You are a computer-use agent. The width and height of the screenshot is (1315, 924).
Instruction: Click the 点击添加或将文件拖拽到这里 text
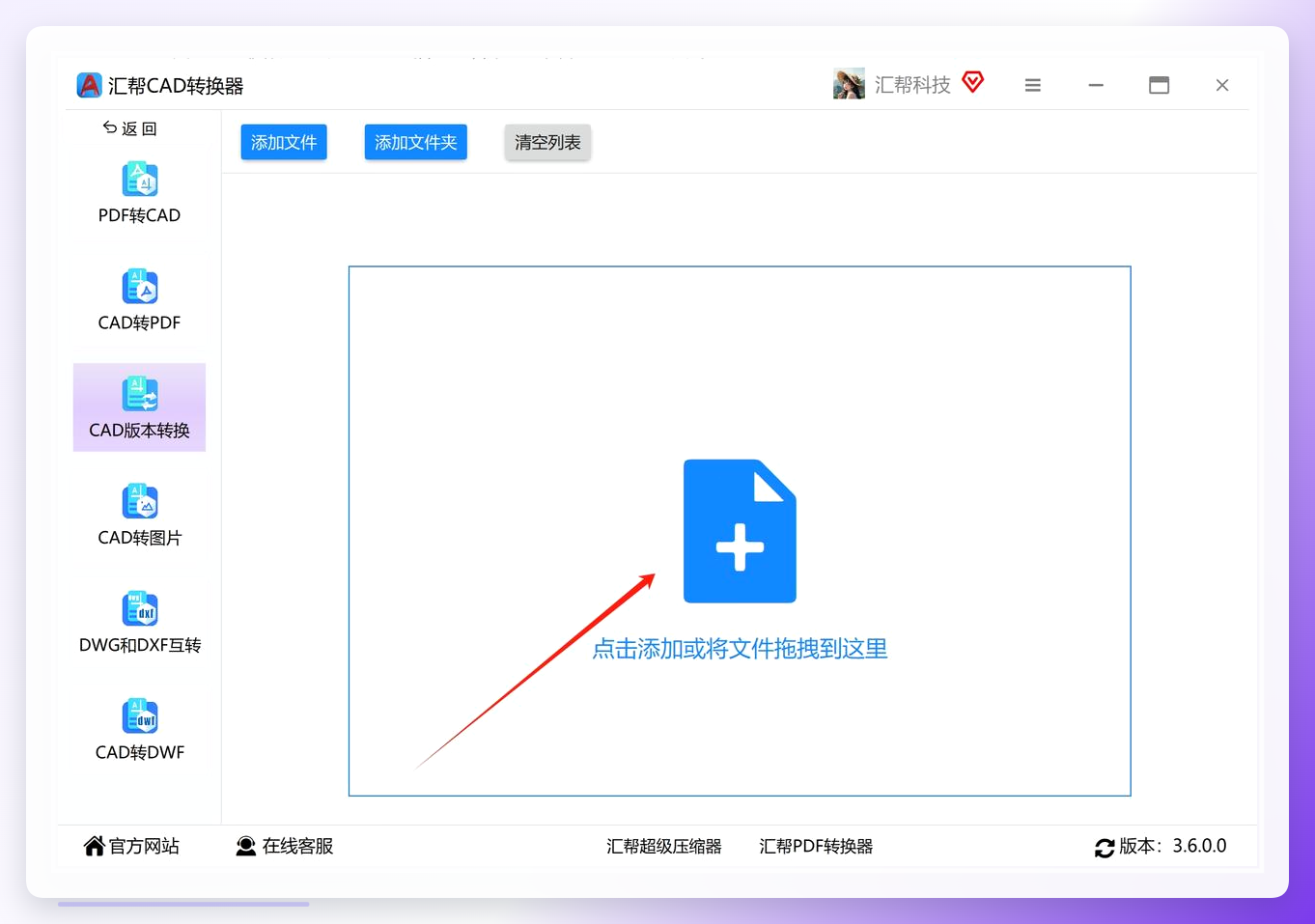(x=740, y=649)
